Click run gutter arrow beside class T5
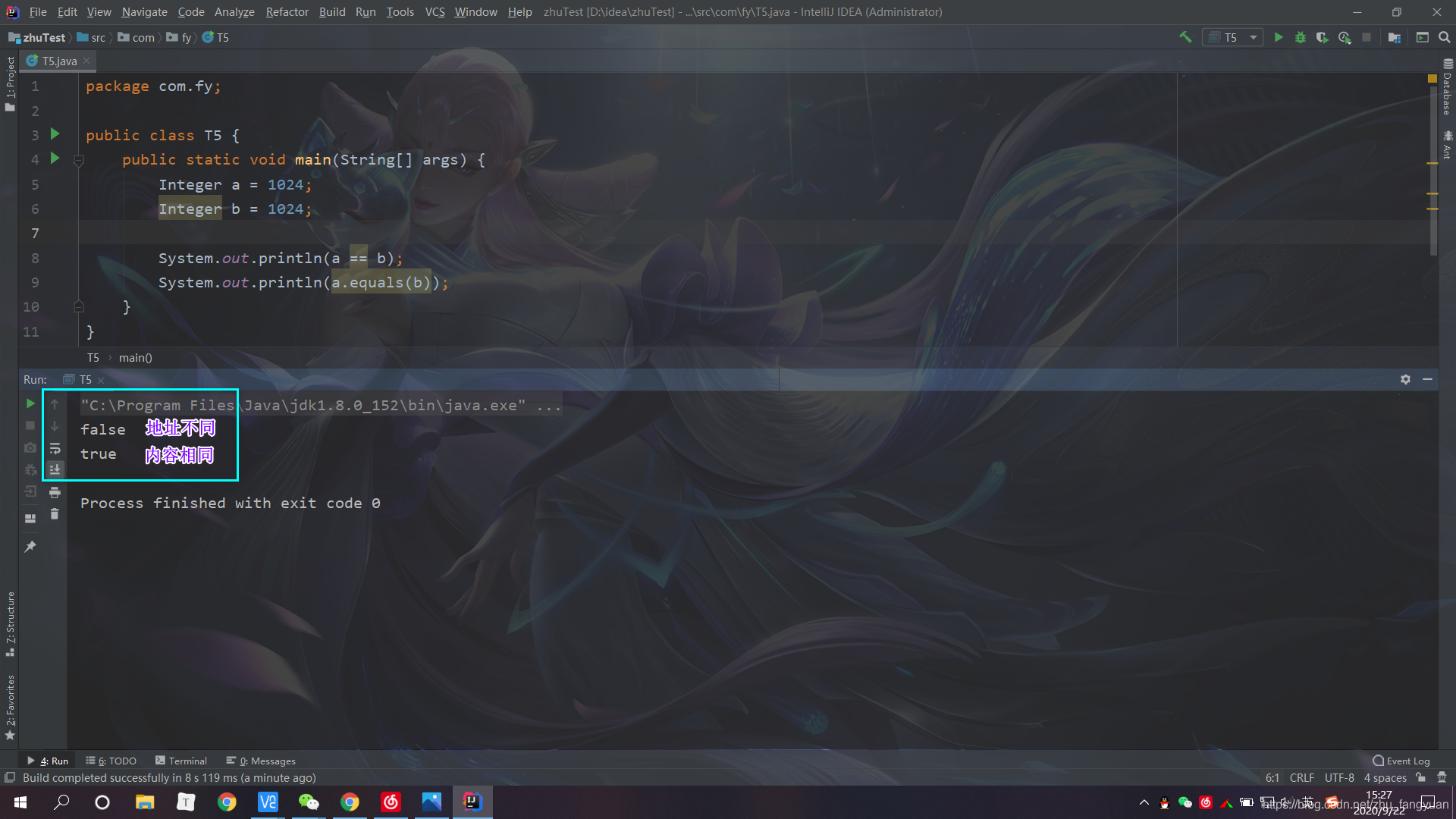Screen dimensions: 1456x819 (55, 134)
